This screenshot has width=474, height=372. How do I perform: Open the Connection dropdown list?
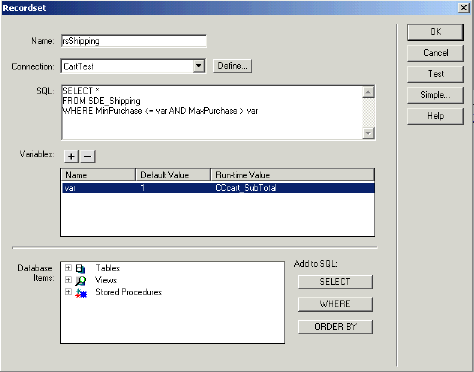tap(198, 66)
